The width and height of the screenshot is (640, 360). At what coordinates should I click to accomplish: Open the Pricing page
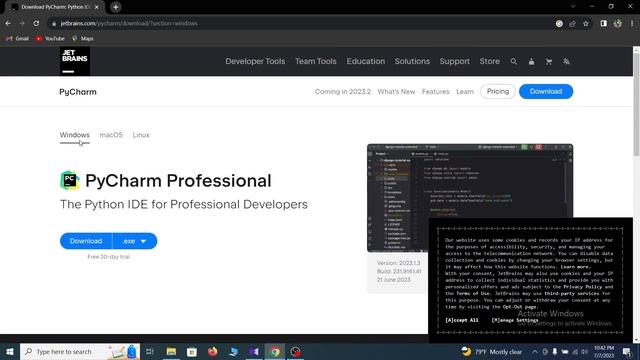498,91
